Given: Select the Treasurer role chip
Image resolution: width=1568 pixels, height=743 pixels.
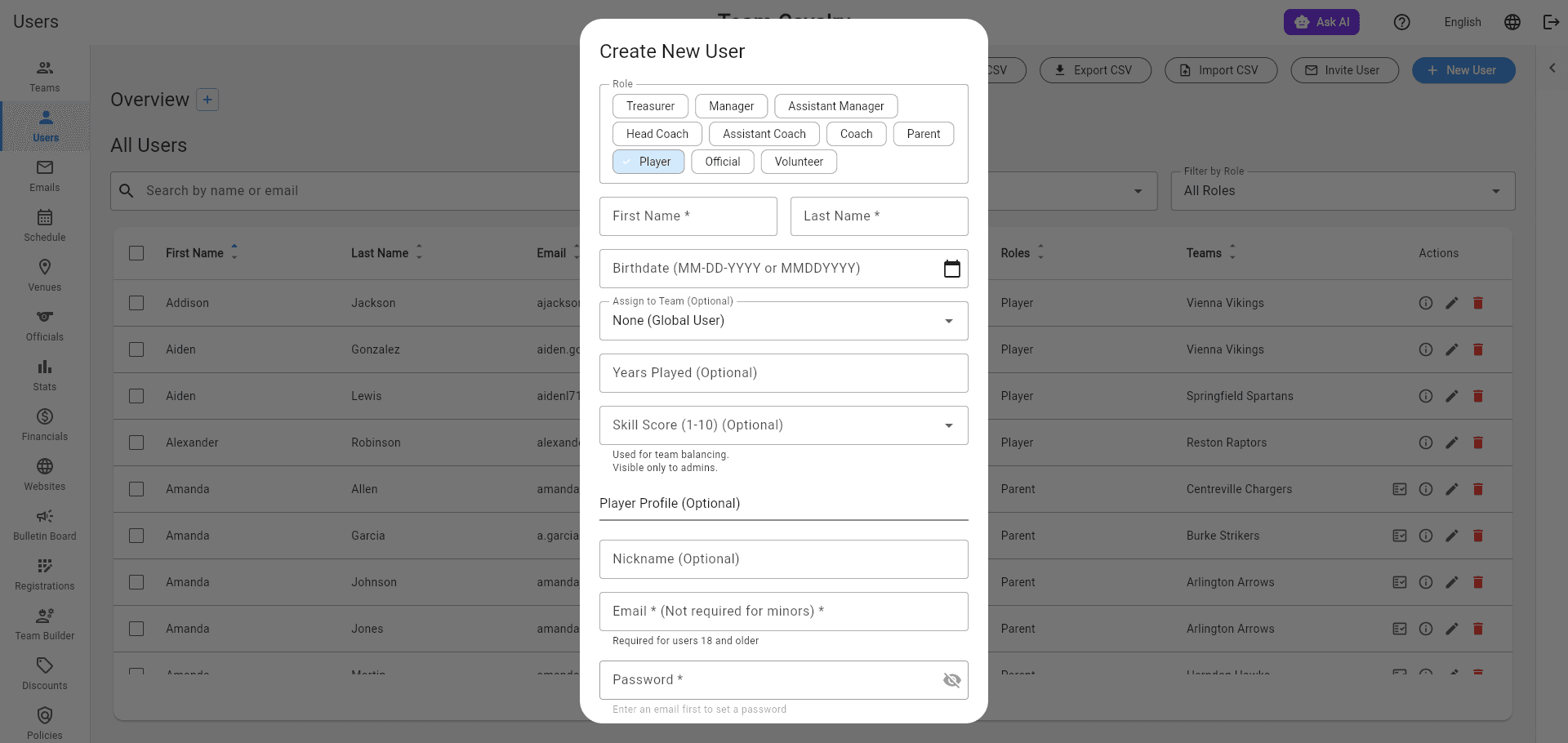Looking at the screenshot, I should 650,106.
